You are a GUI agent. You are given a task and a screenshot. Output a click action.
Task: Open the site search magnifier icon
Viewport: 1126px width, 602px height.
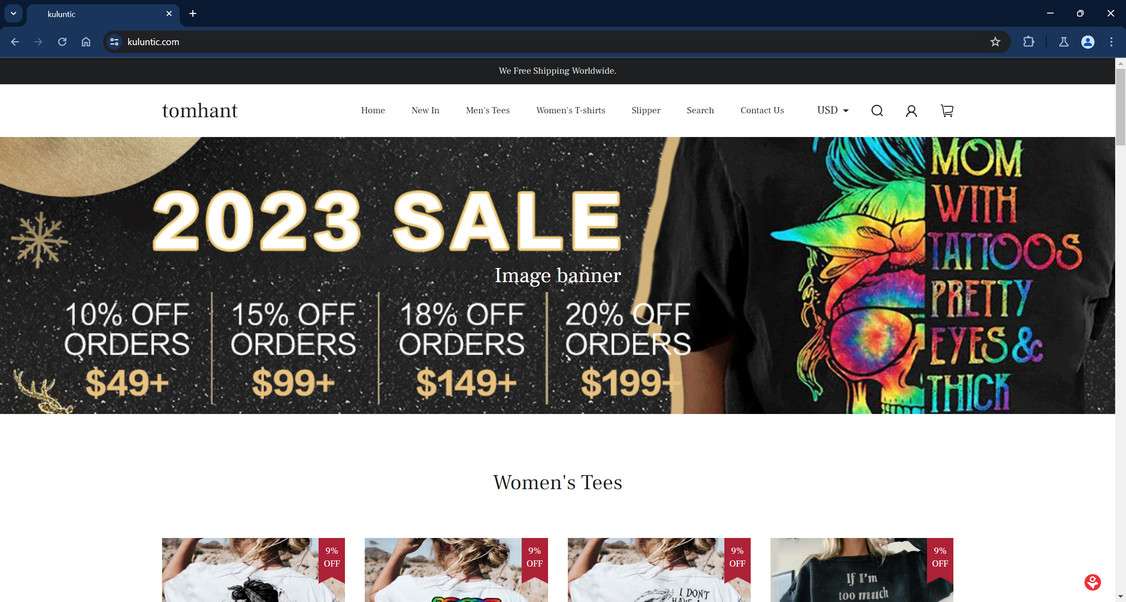(877, 111)
